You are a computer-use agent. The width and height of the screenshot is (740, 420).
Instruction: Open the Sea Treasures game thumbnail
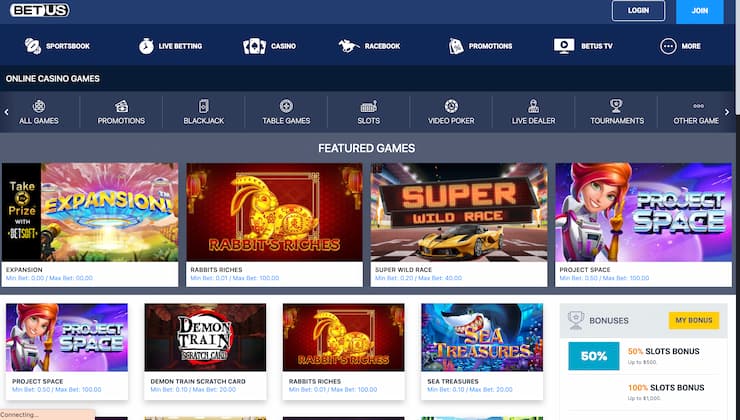[482, 337]
